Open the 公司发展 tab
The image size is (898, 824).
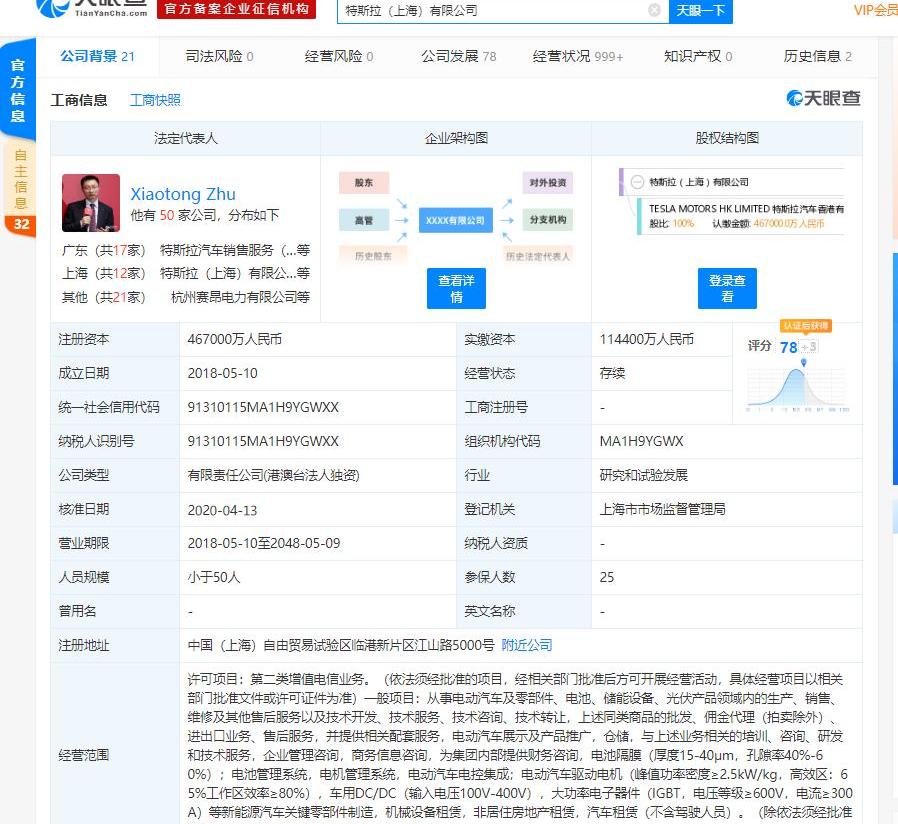tap(459, 56)
